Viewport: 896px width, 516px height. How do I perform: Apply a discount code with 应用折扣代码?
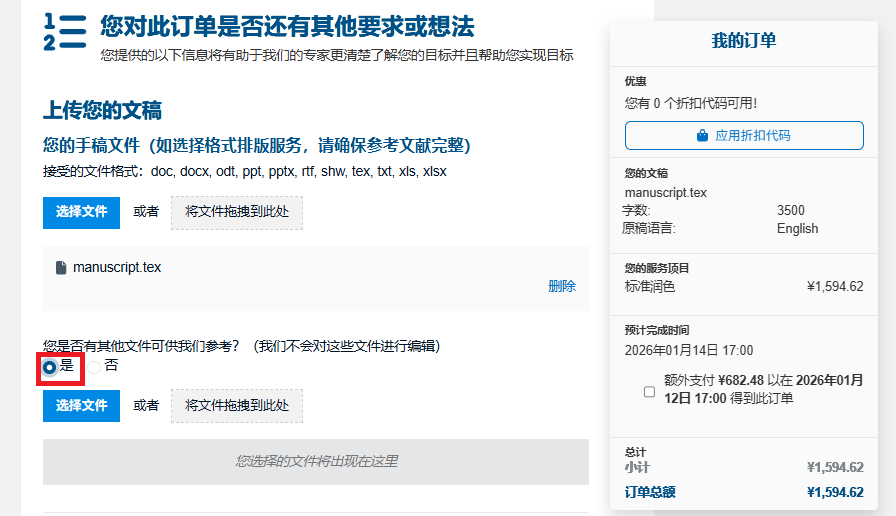pos(744,136)
